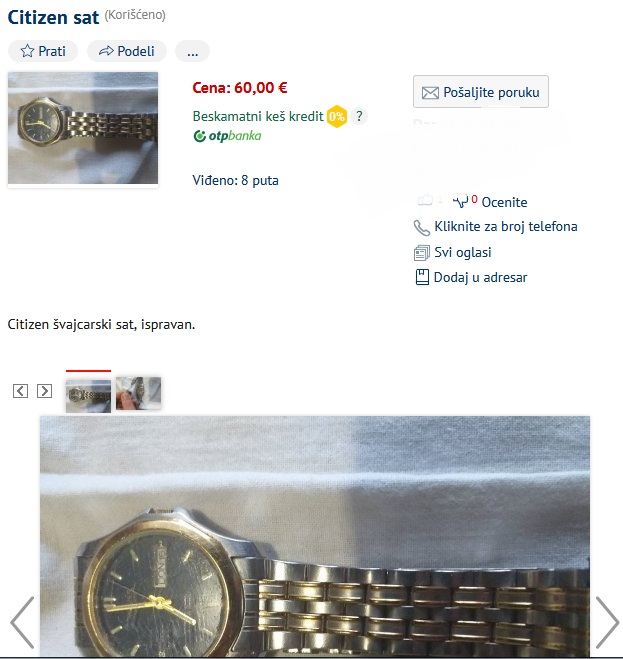Image resolution: width=623 pixels, height=659 pixels.
Task: Go to the next thumbnail with the small right arrow
Action: coord(45,391)
